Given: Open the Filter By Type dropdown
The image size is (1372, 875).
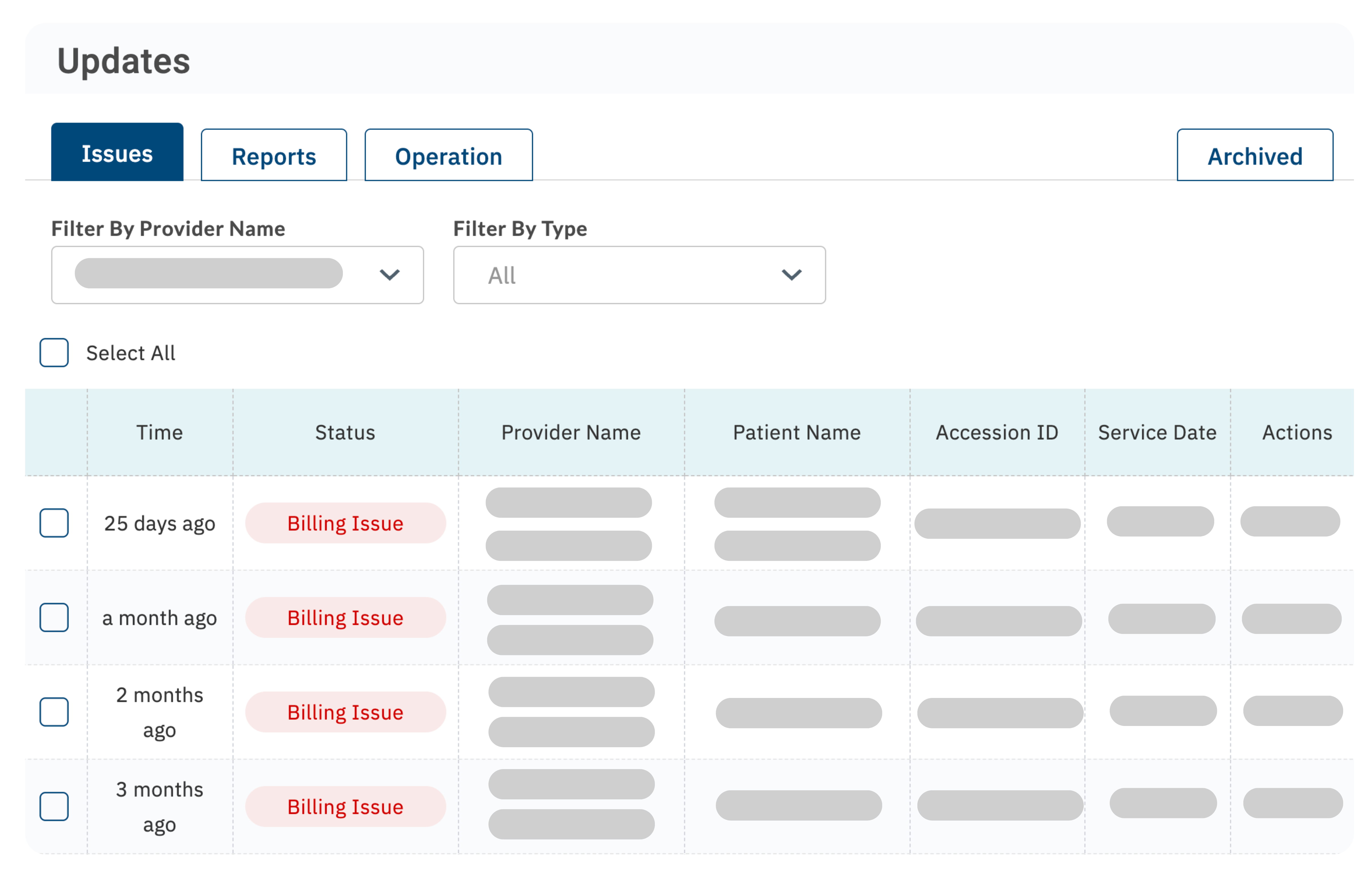Looking at the screenshot, I should click(x=639, y=275).
